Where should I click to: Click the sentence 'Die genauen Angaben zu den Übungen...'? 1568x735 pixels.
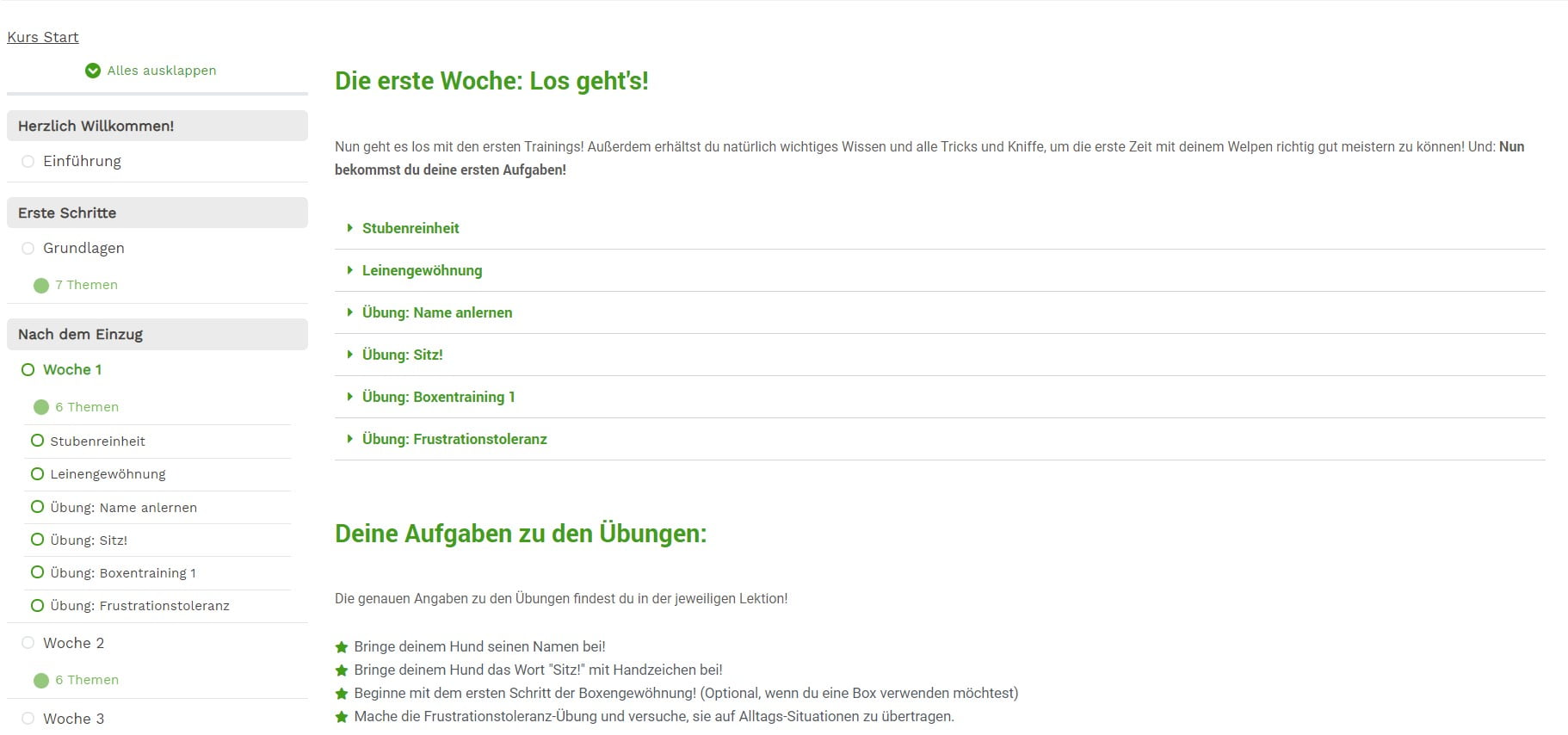tap(561, 598)
